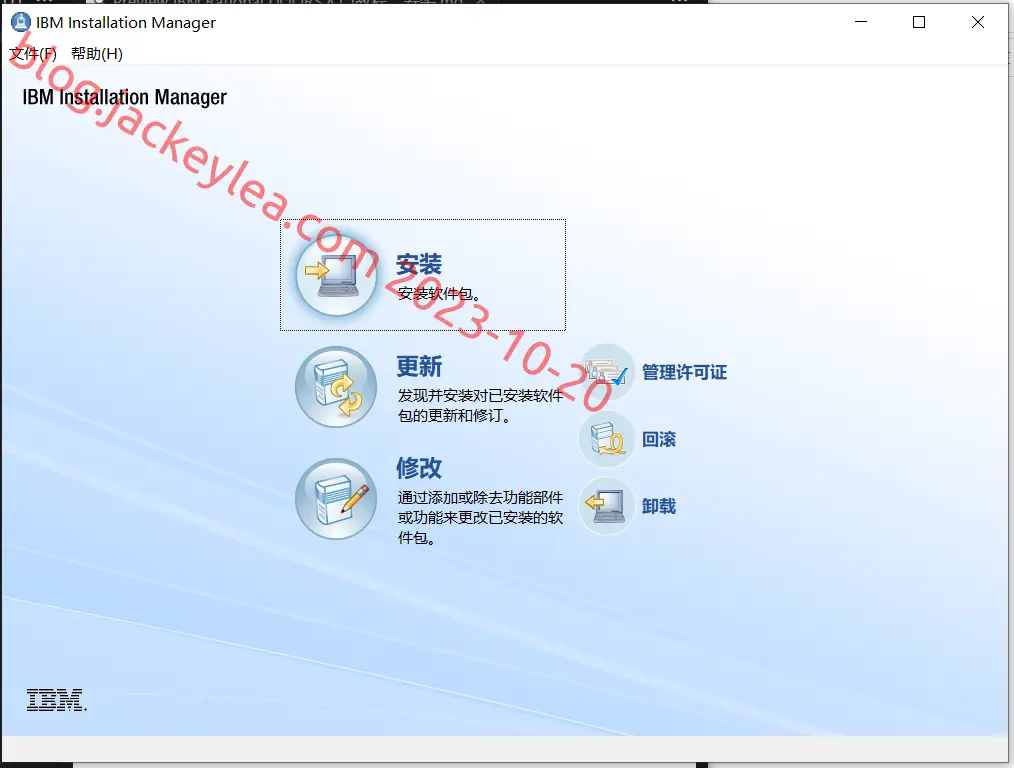Open the 文件(F) menu
1014x768 pixels.
pyautogui.click(x=33, y=54)
